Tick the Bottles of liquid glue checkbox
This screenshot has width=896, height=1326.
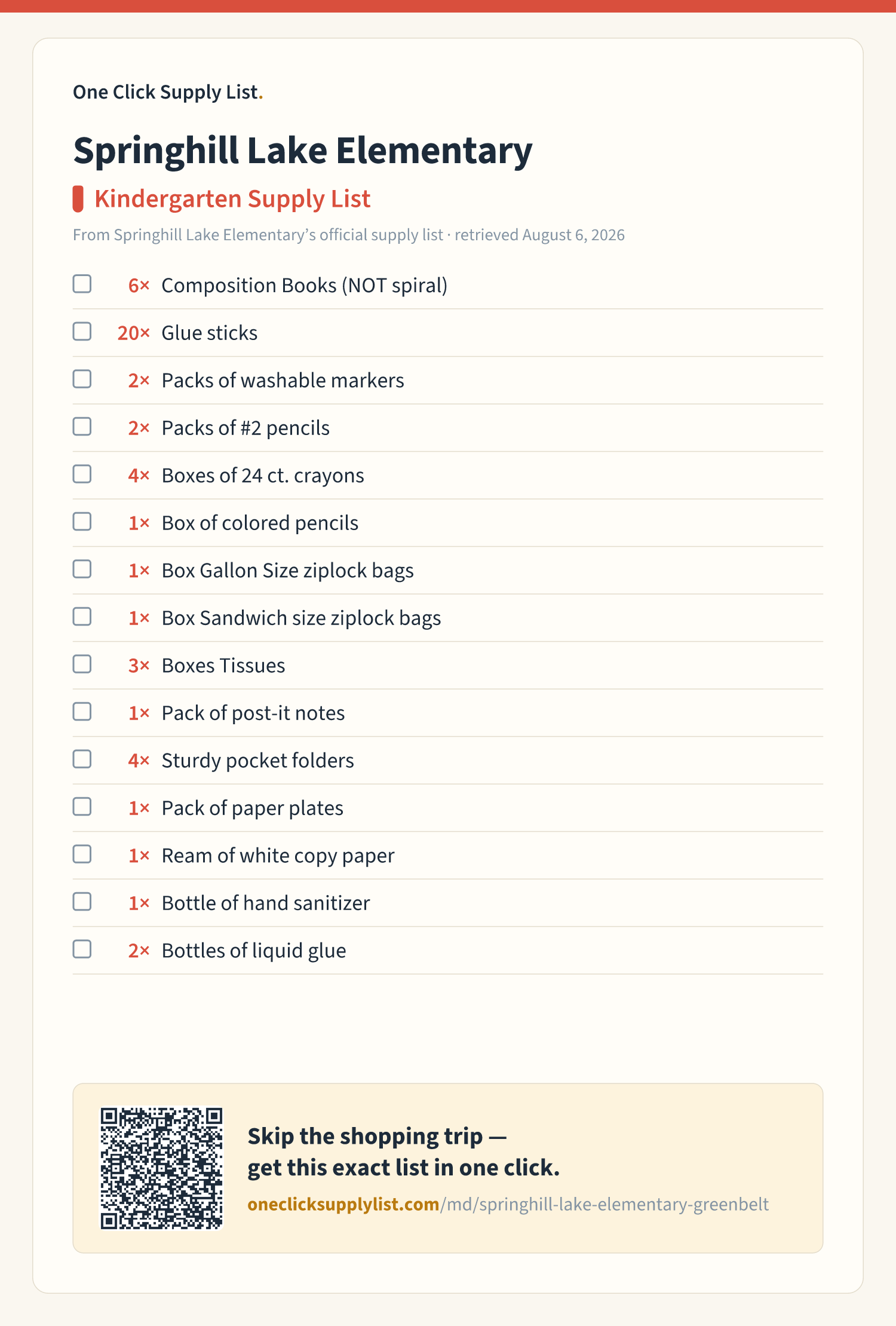(x=82, y=949)
